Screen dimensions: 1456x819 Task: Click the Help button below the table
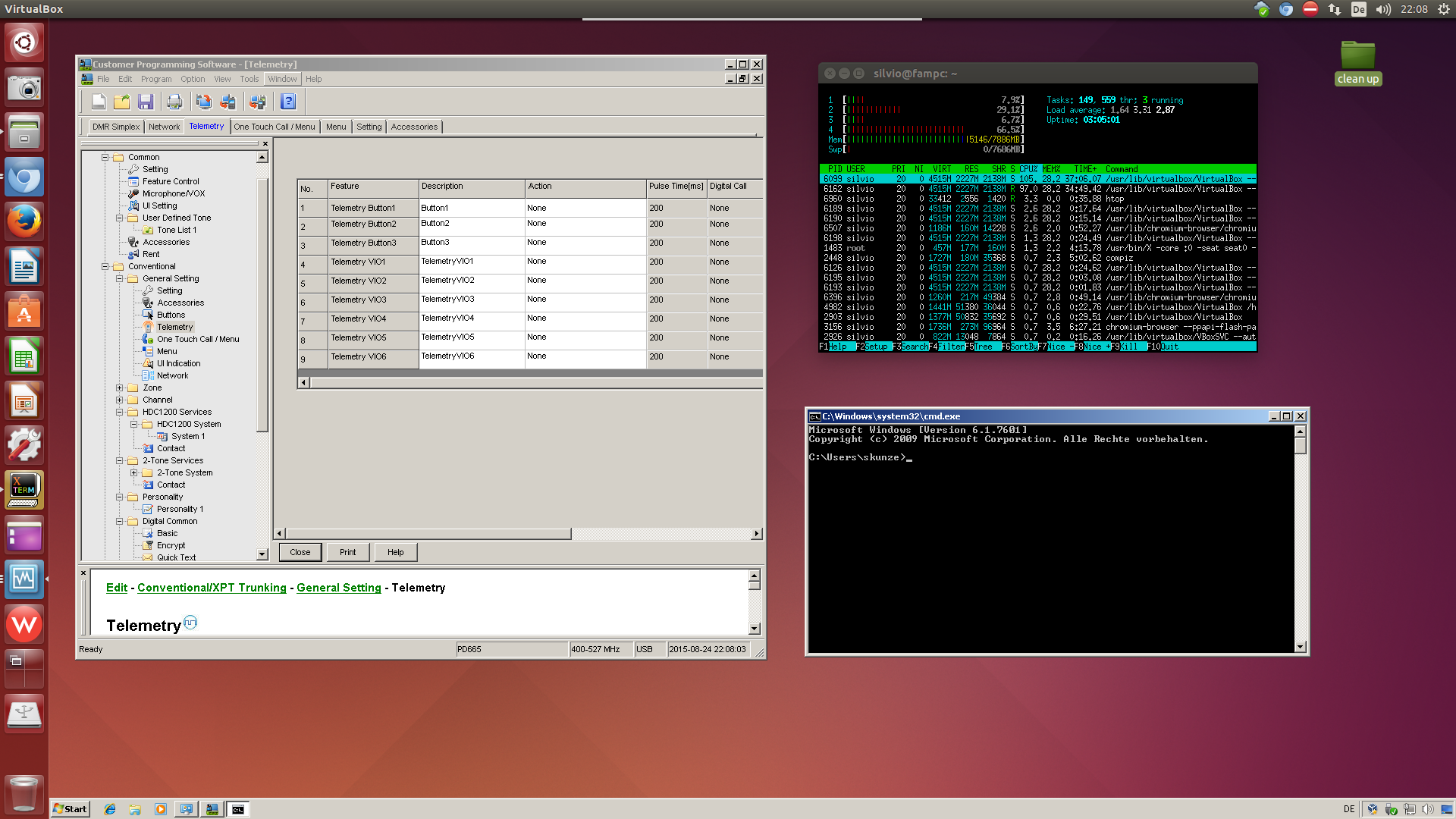[396, 552]
